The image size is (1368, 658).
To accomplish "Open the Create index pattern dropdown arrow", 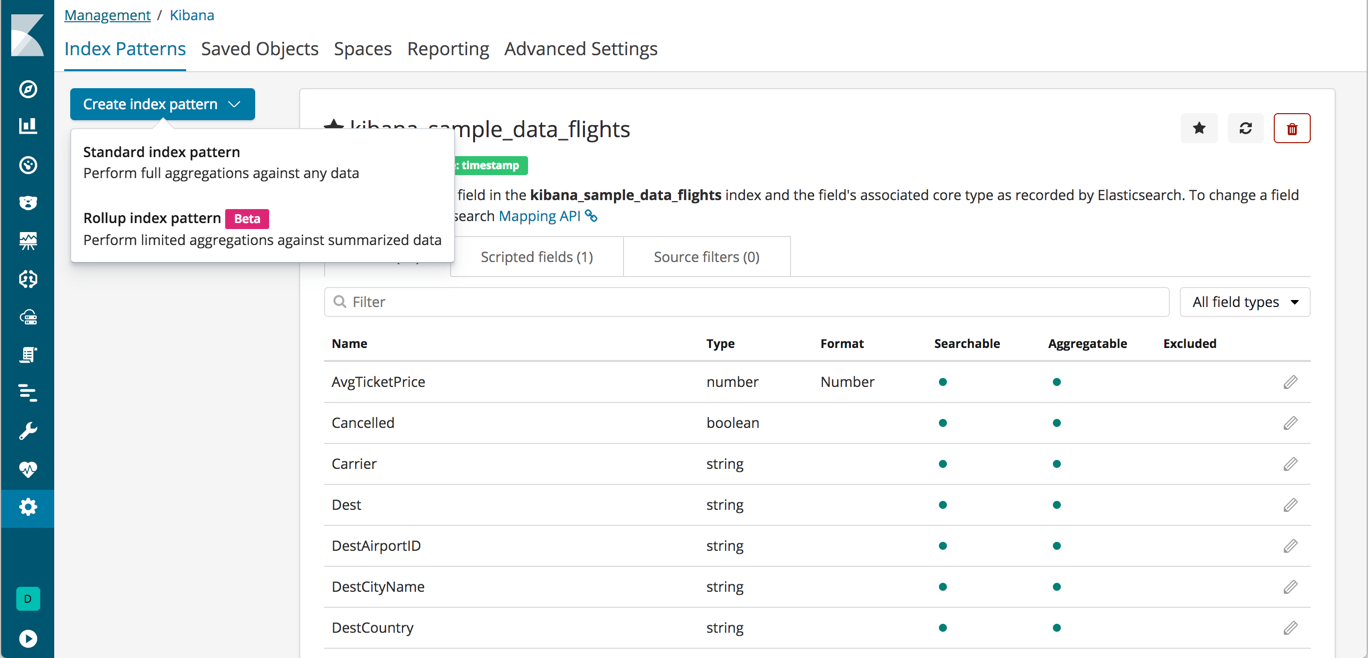I will point(235,103).
